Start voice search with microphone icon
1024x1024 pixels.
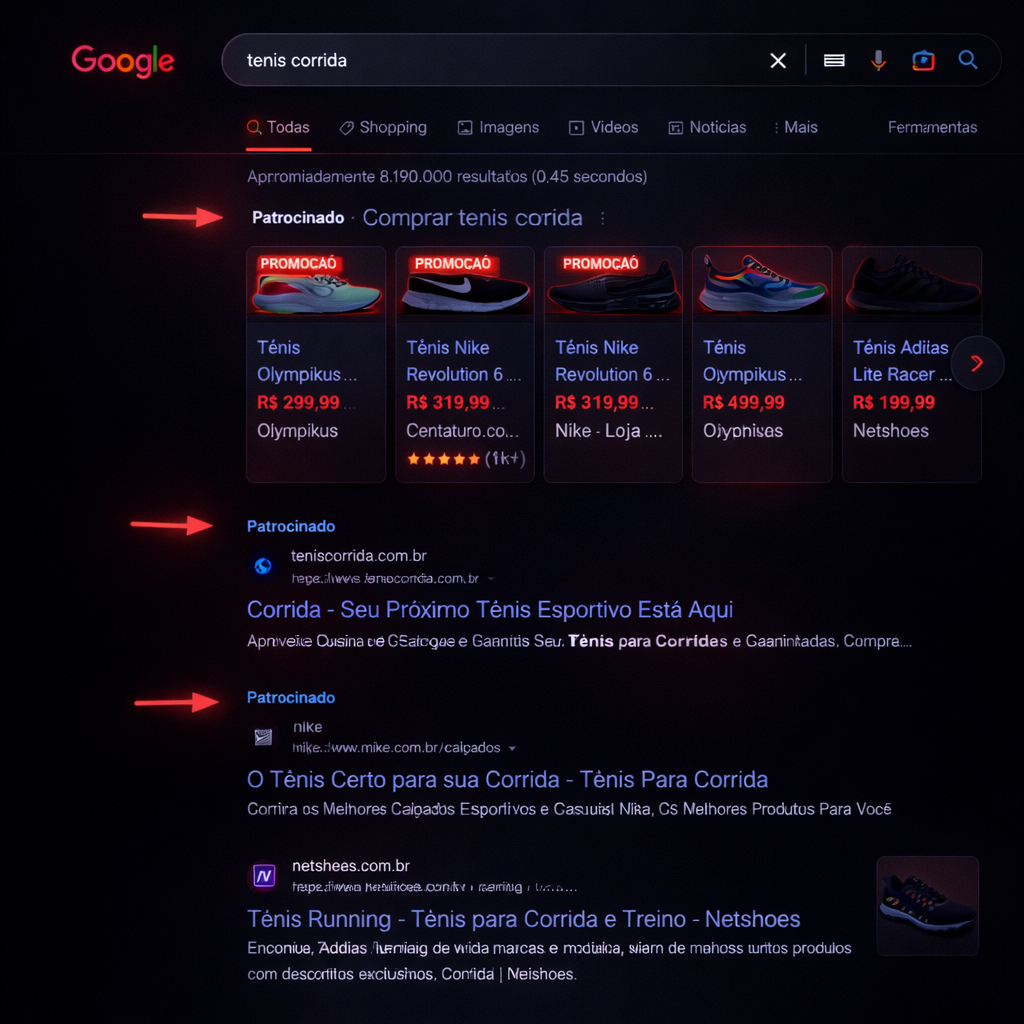pos(878,61)
